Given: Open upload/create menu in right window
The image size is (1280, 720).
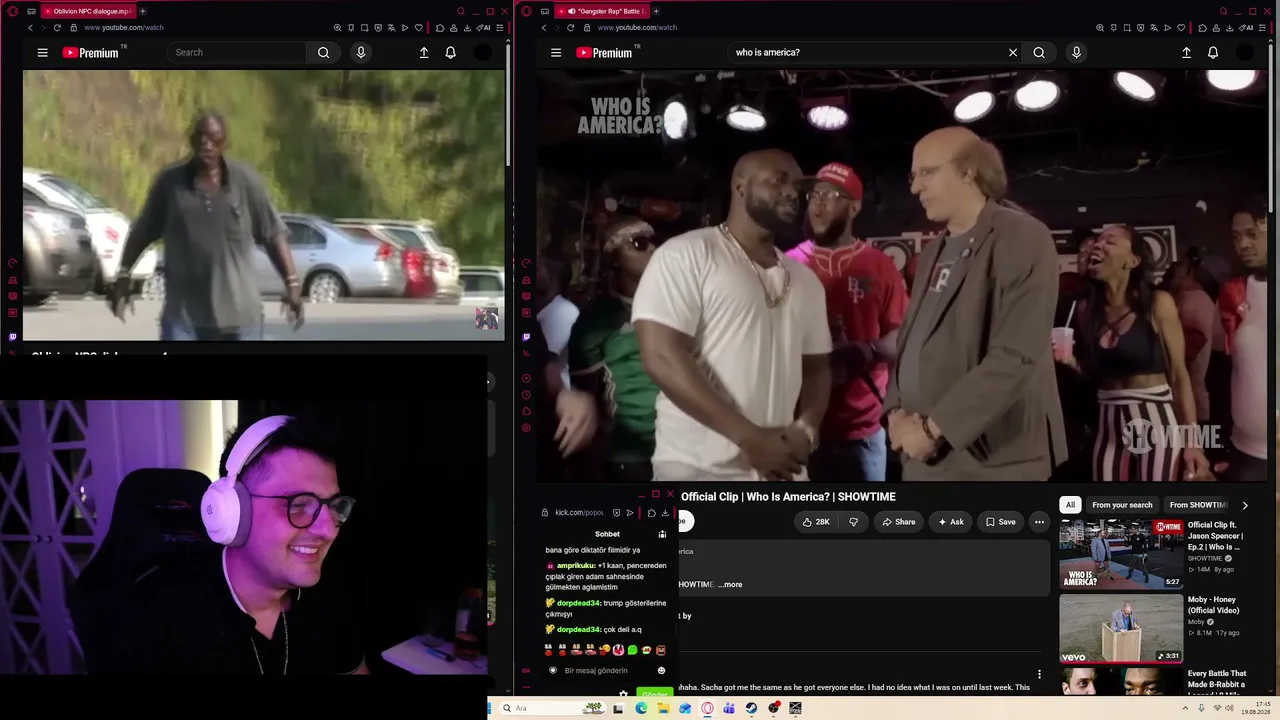Looking at the screenshot, I should pyautogui.click(x=1186, y=53).
